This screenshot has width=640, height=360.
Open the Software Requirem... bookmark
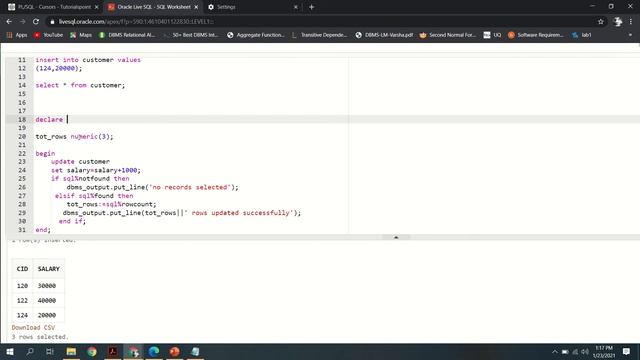click(x=536, y=35)
